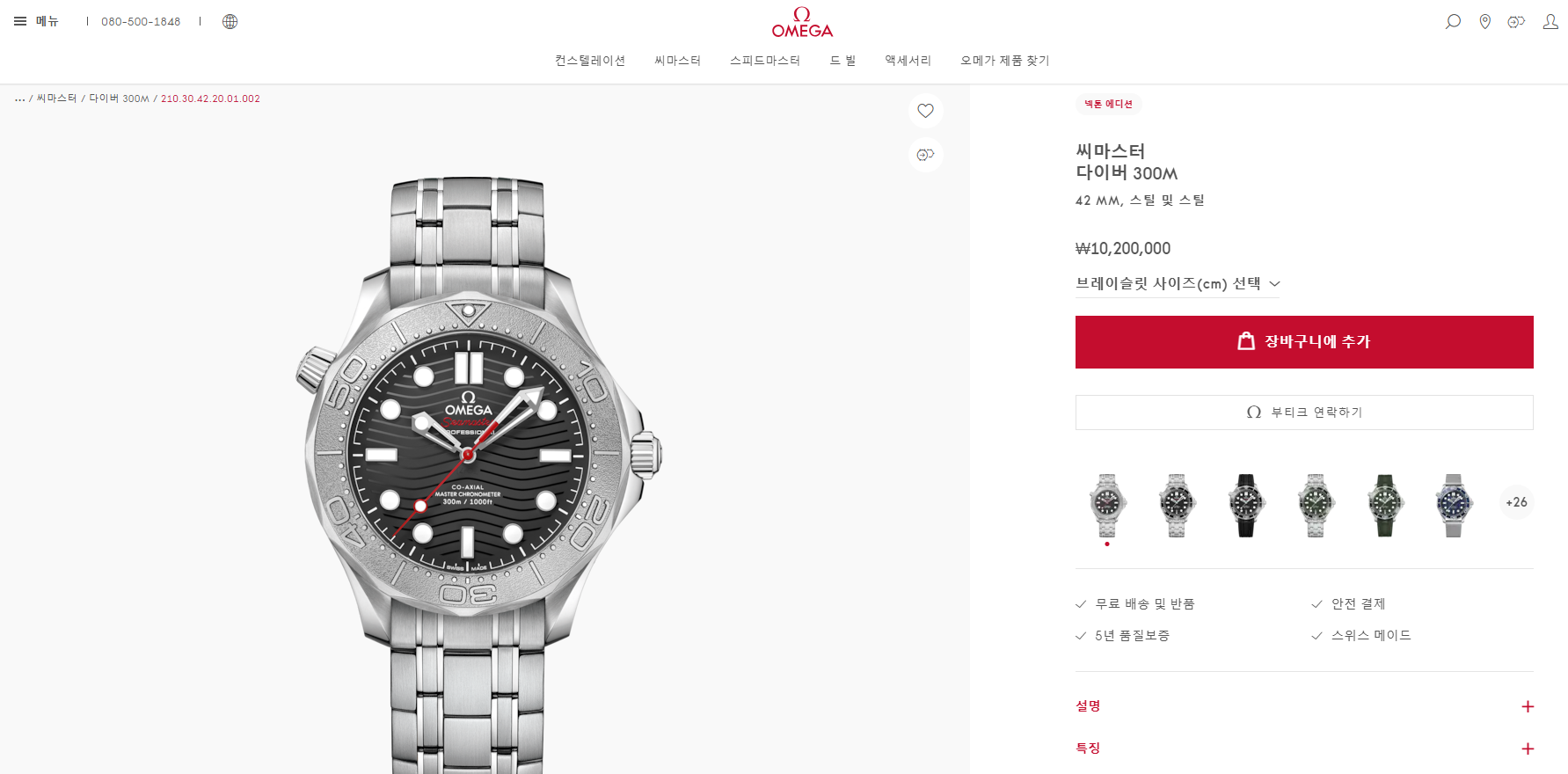This screenshot has height=774, width=1568.
Task: Click the 다이버 300M breadcrumb link
Action: point(120,99)
